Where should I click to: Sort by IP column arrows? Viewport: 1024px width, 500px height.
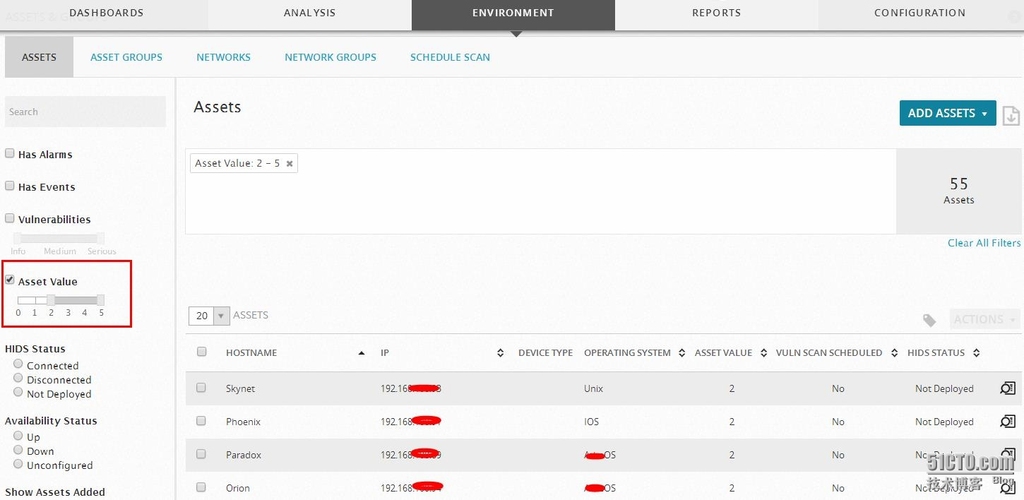[500, 353]
